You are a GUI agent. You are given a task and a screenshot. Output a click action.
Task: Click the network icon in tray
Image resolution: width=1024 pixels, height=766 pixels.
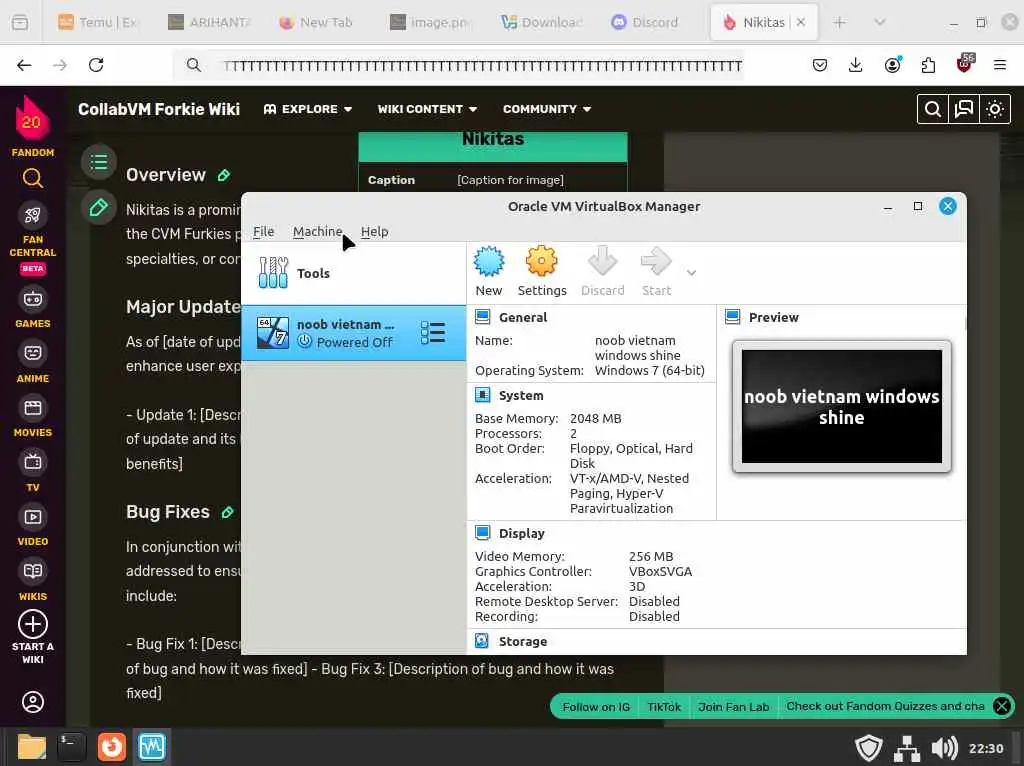tap(906, 748)
